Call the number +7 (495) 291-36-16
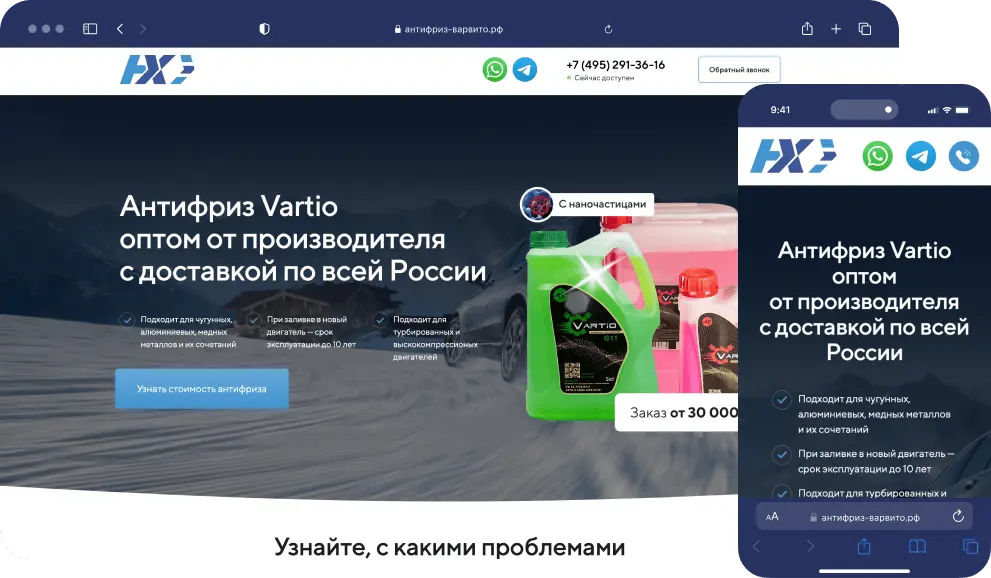The width and height of the screenshot is (991, 578). point(616,64)
